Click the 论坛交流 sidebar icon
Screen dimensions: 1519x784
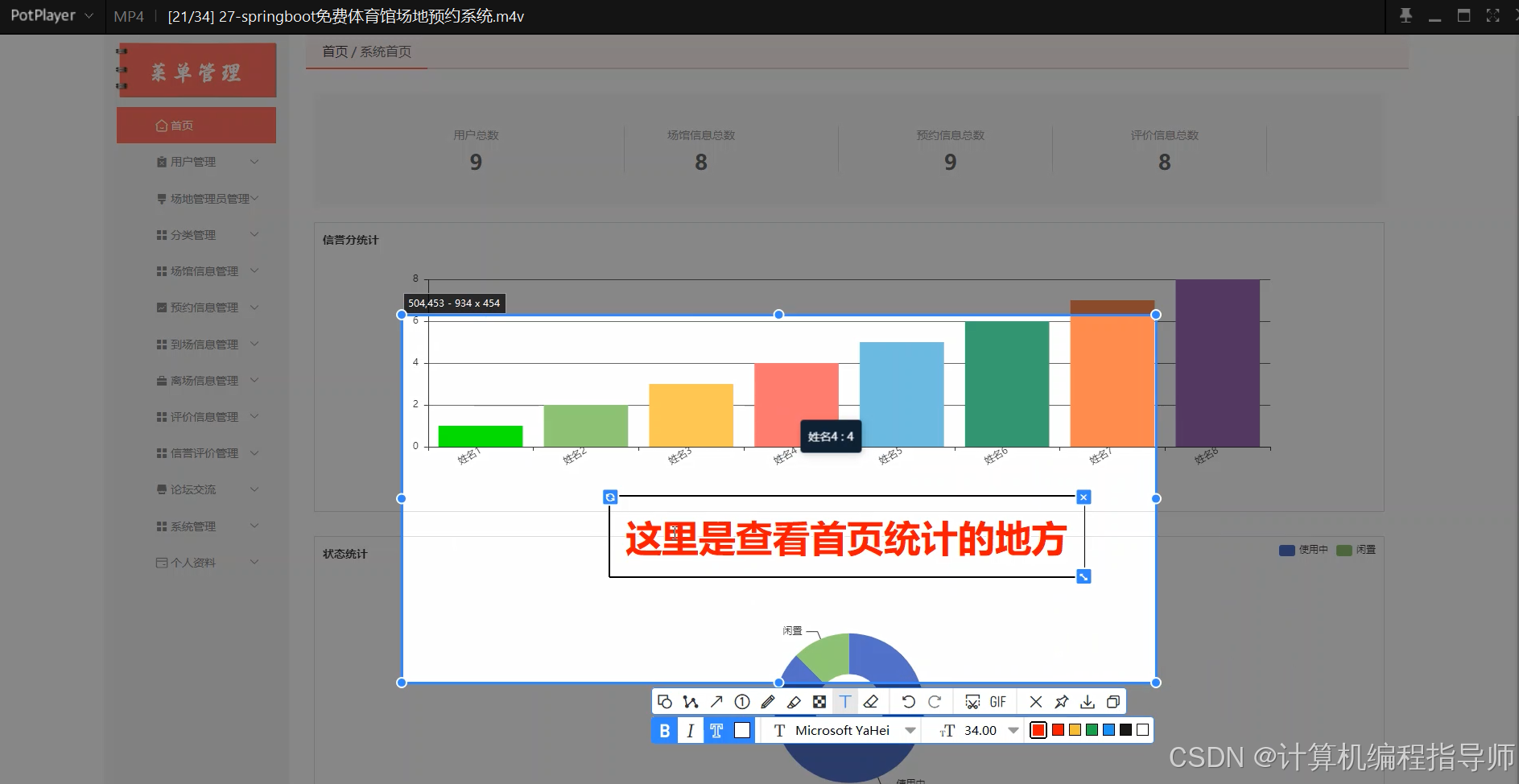pyautogui.click(x=162, y=489)
